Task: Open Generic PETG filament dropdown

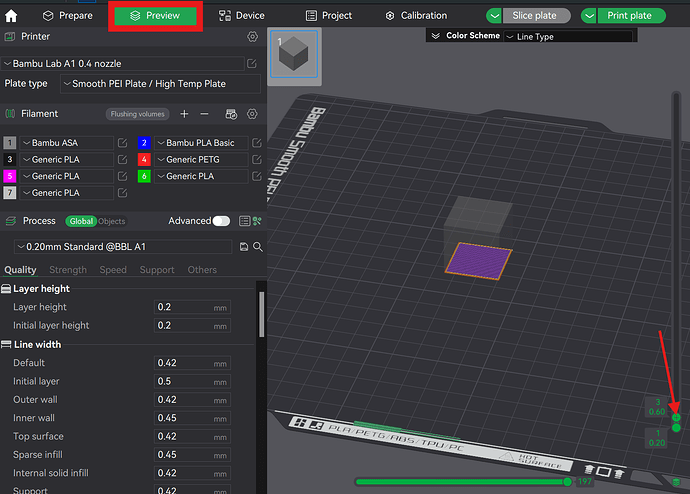Action: (201, 160)
